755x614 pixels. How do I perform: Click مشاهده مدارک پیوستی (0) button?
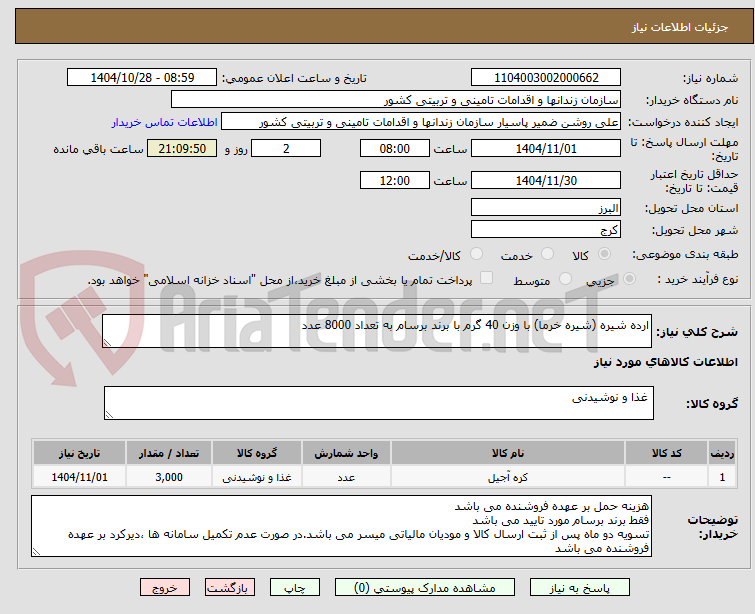click(x=425, y=588)
